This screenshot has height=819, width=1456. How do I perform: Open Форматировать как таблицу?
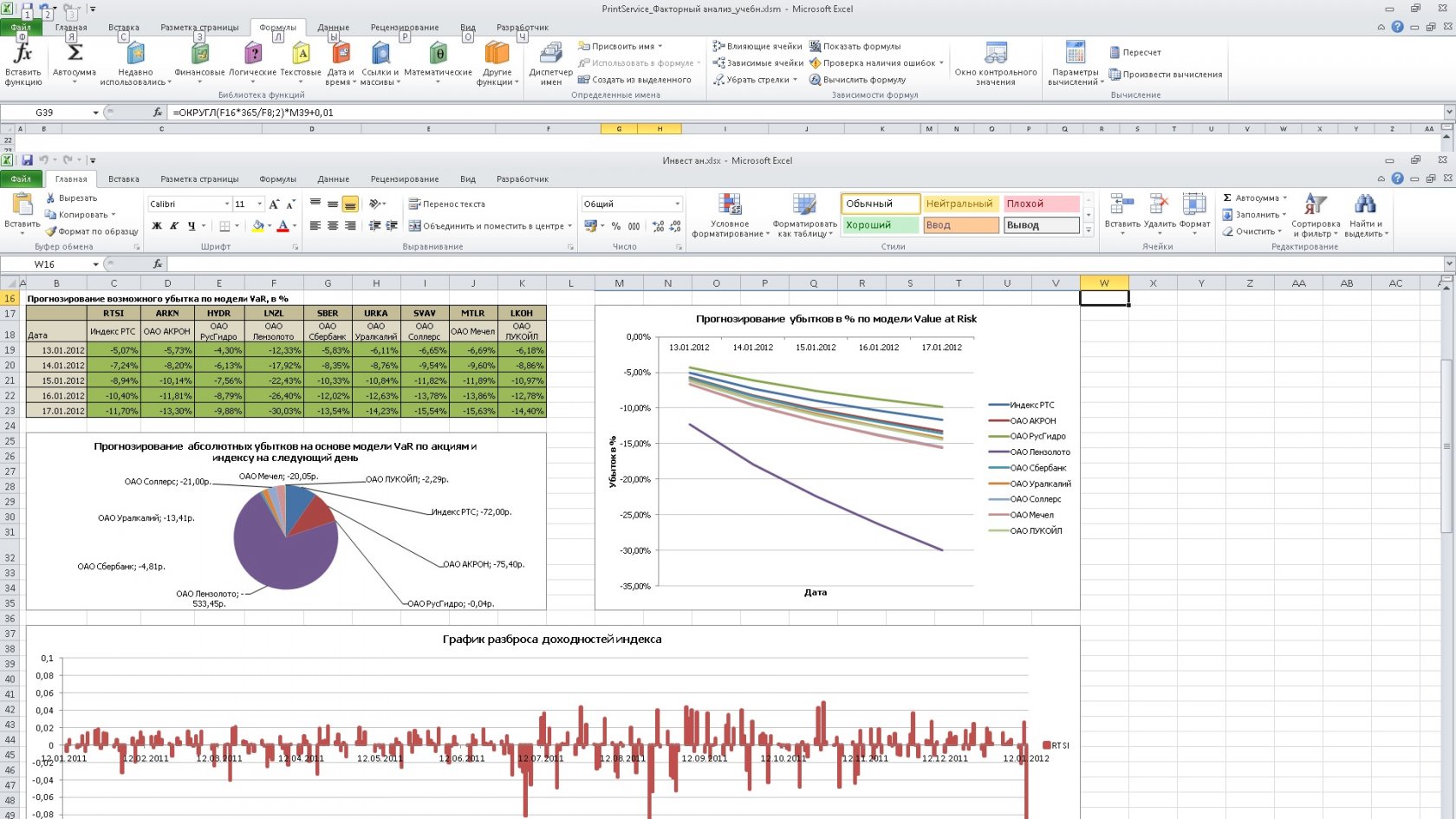[804, 216]
